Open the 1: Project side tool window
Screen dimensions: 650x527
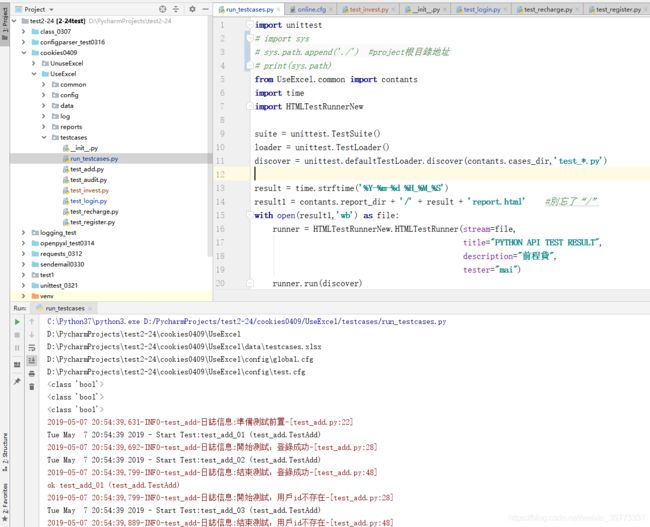[5, 24]
